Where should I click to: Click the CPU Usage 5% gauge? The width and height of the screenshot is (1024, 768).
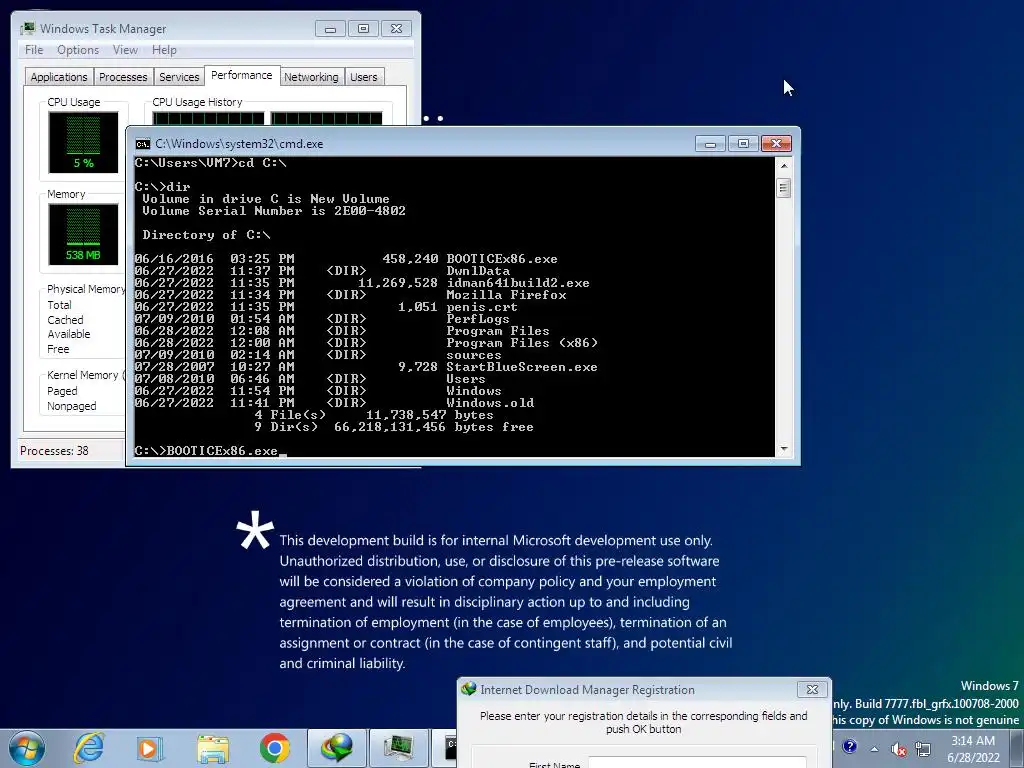(83, 142)
